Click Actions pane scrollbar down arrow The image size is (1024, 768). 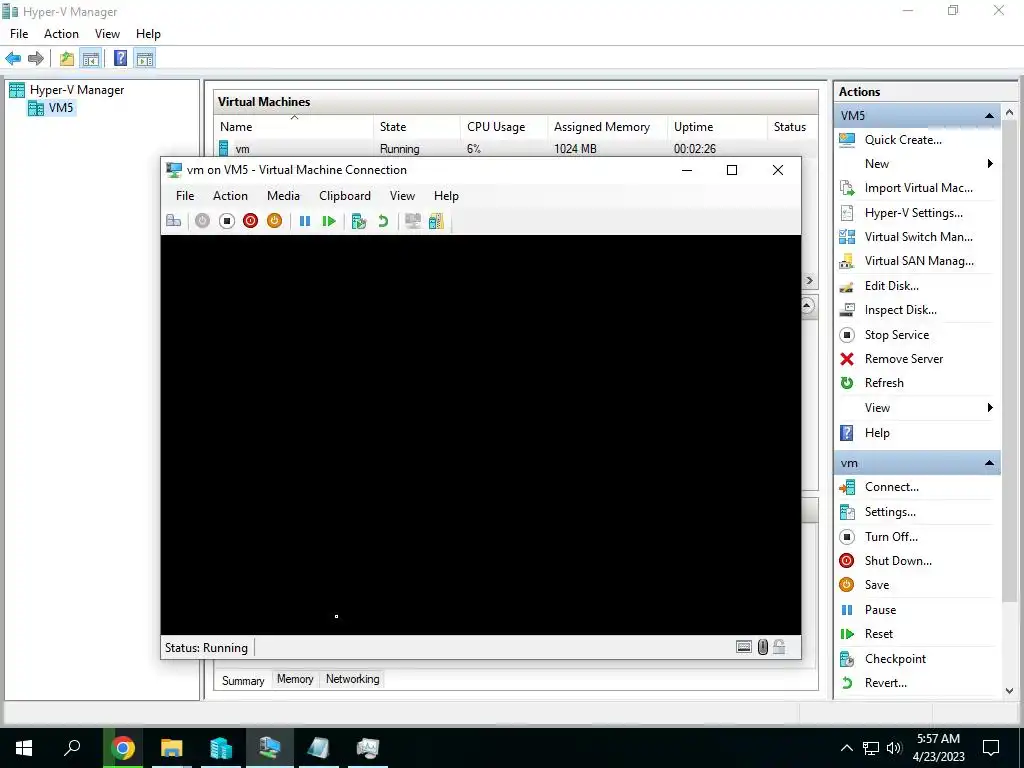coord(1009,690)
